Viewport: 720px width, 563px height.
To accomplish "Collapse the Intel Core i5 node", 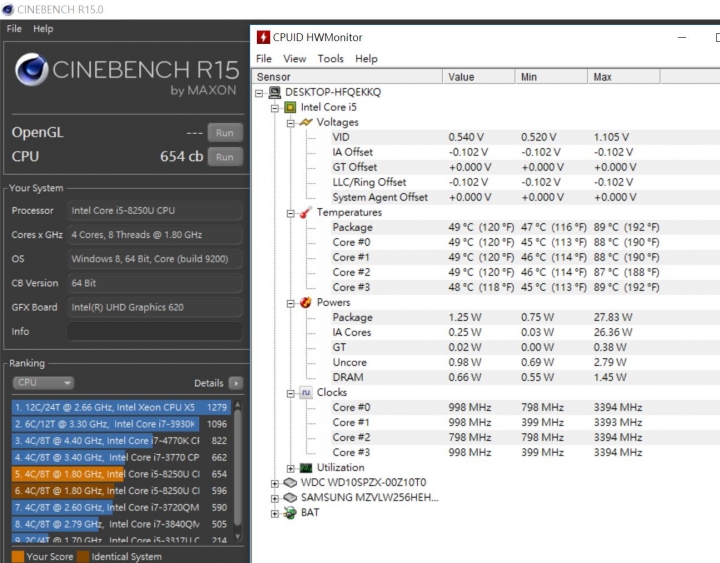I will point(275,108).
